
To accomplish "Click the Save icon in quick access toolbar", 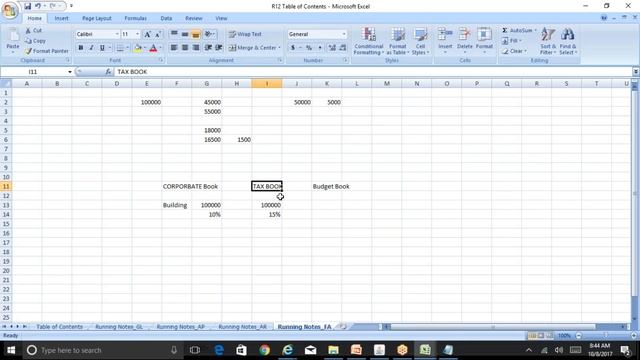I will (x=27, y=6).
